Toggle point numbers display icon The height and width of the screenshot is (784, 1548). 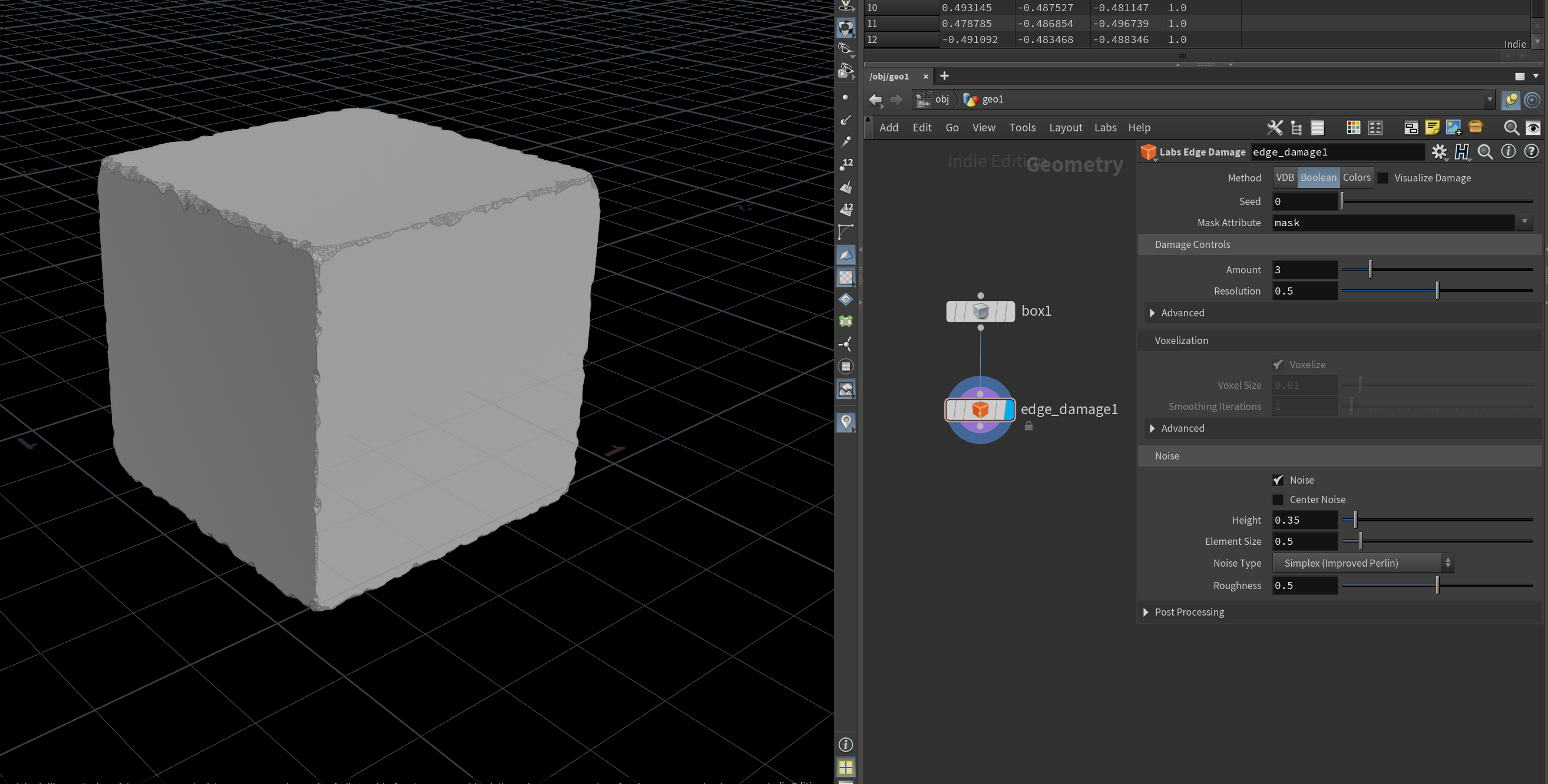tap(846, 164)
